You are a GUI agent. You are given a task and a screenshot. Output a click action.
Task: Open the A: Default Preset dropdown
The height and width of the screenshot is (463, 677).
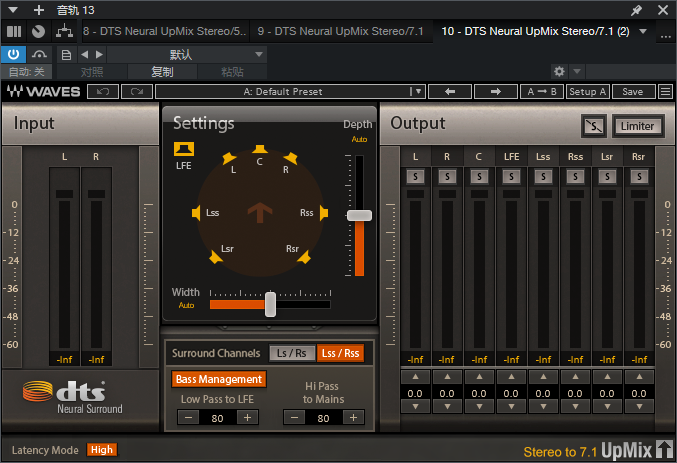point(290,92)
